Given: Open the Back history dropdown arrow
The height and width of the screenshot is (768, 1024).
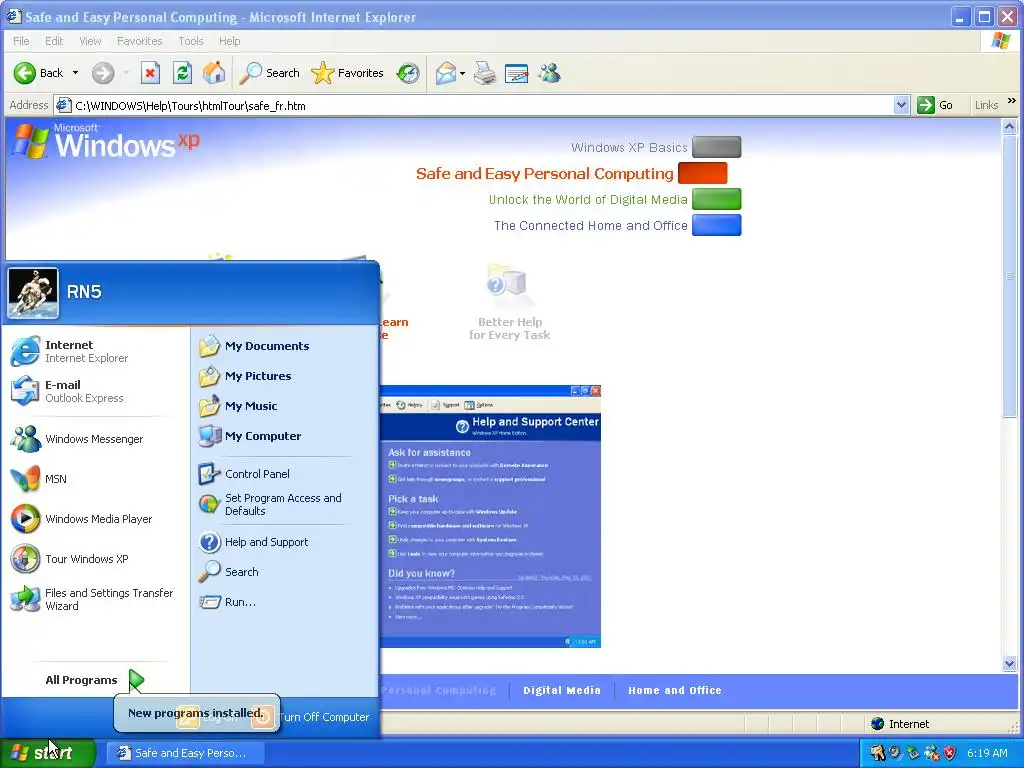Looking at the screenshot, I should pos(75,73).
